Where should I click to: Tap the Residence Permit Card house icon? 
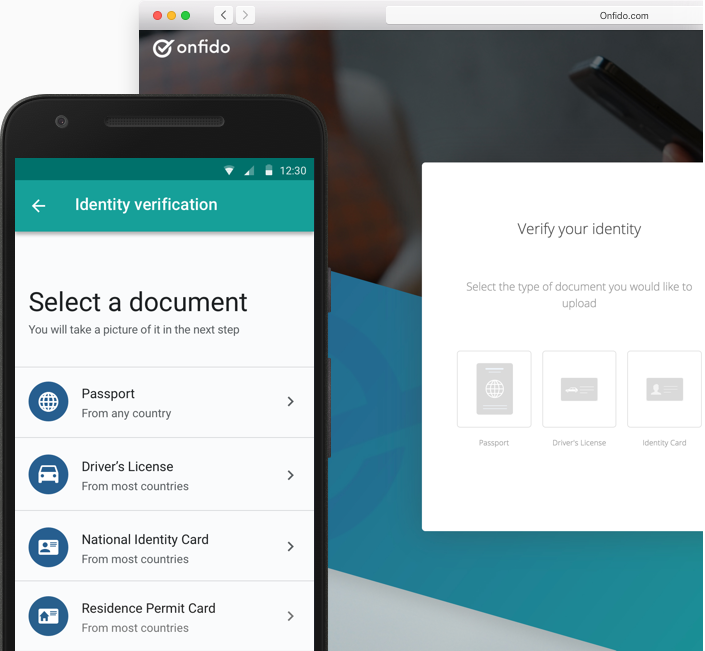(x=49, y=616)
